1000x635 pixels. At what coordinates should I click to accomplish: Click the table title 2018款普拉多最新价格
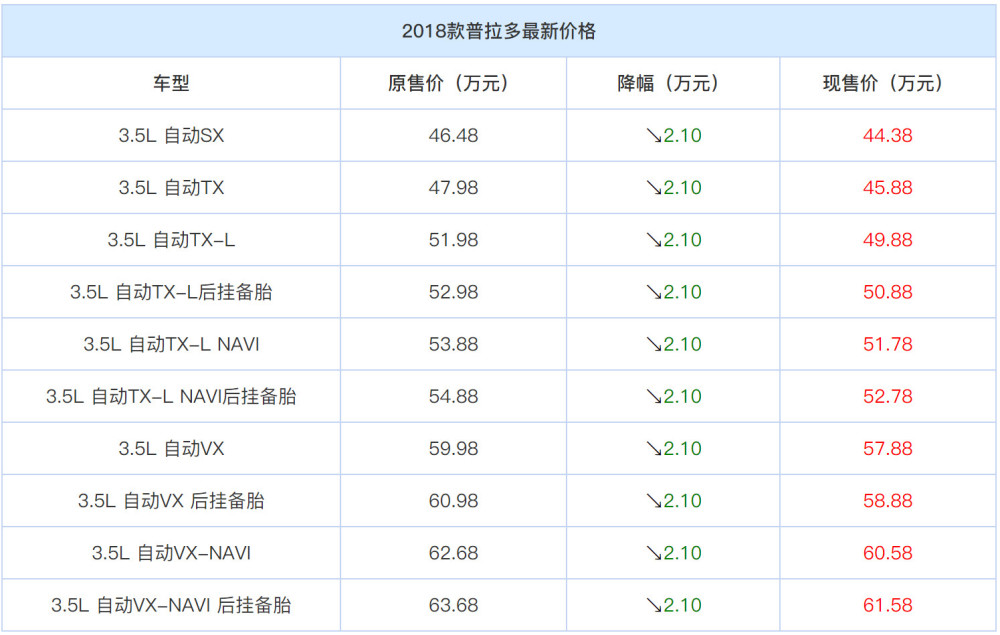[498, 31]
